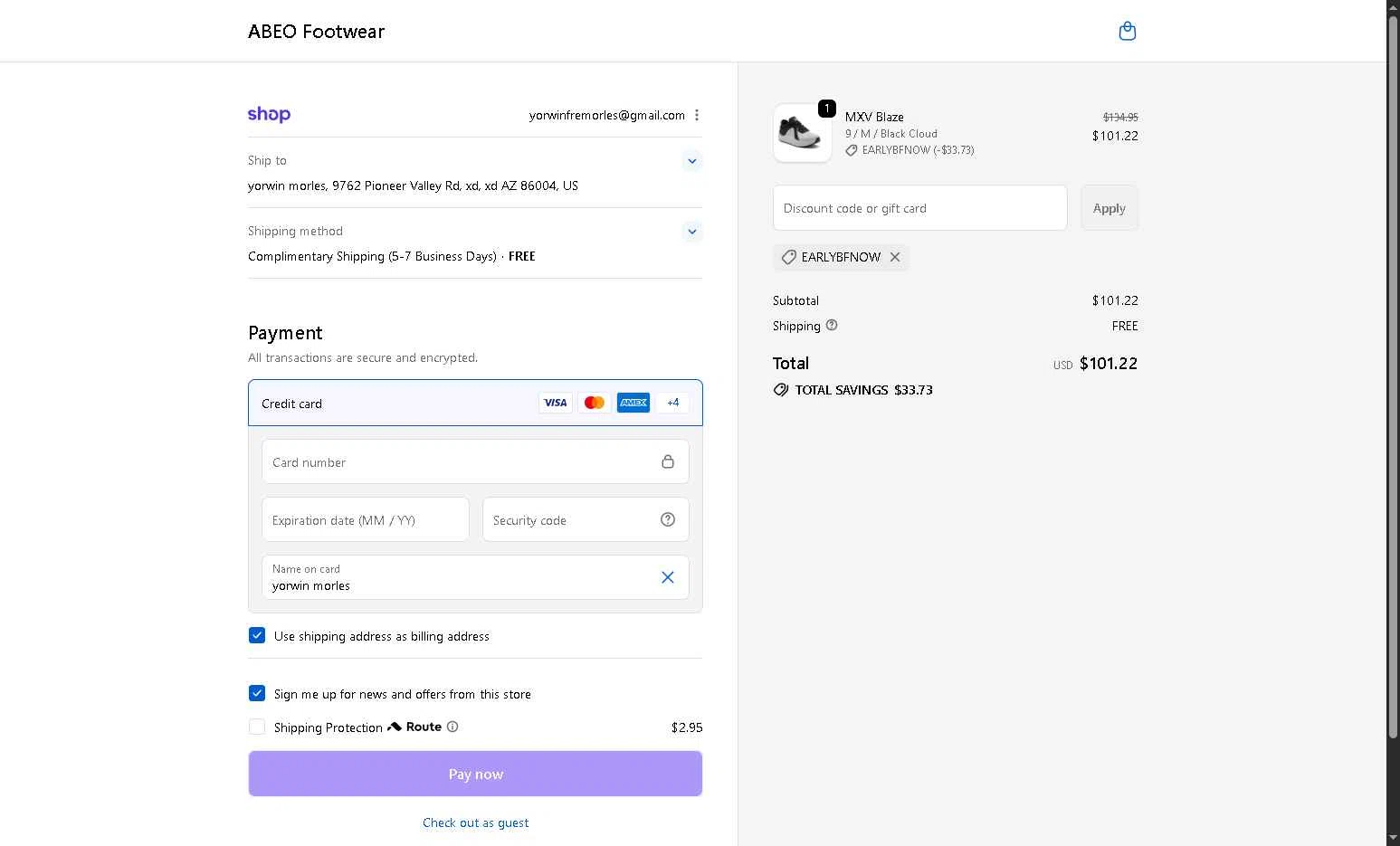
Task: Open the security code help icon
Action: [x=668, y=519]
